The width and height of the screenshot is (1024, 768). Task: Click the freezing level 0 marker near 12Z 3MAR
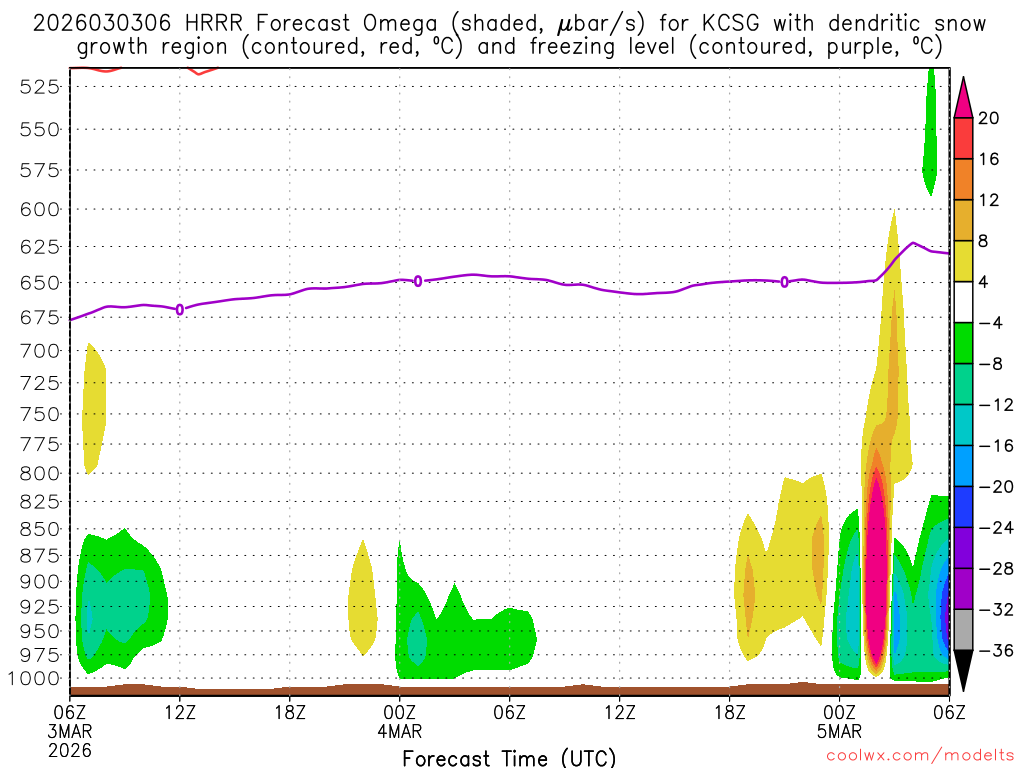point(180,310)
